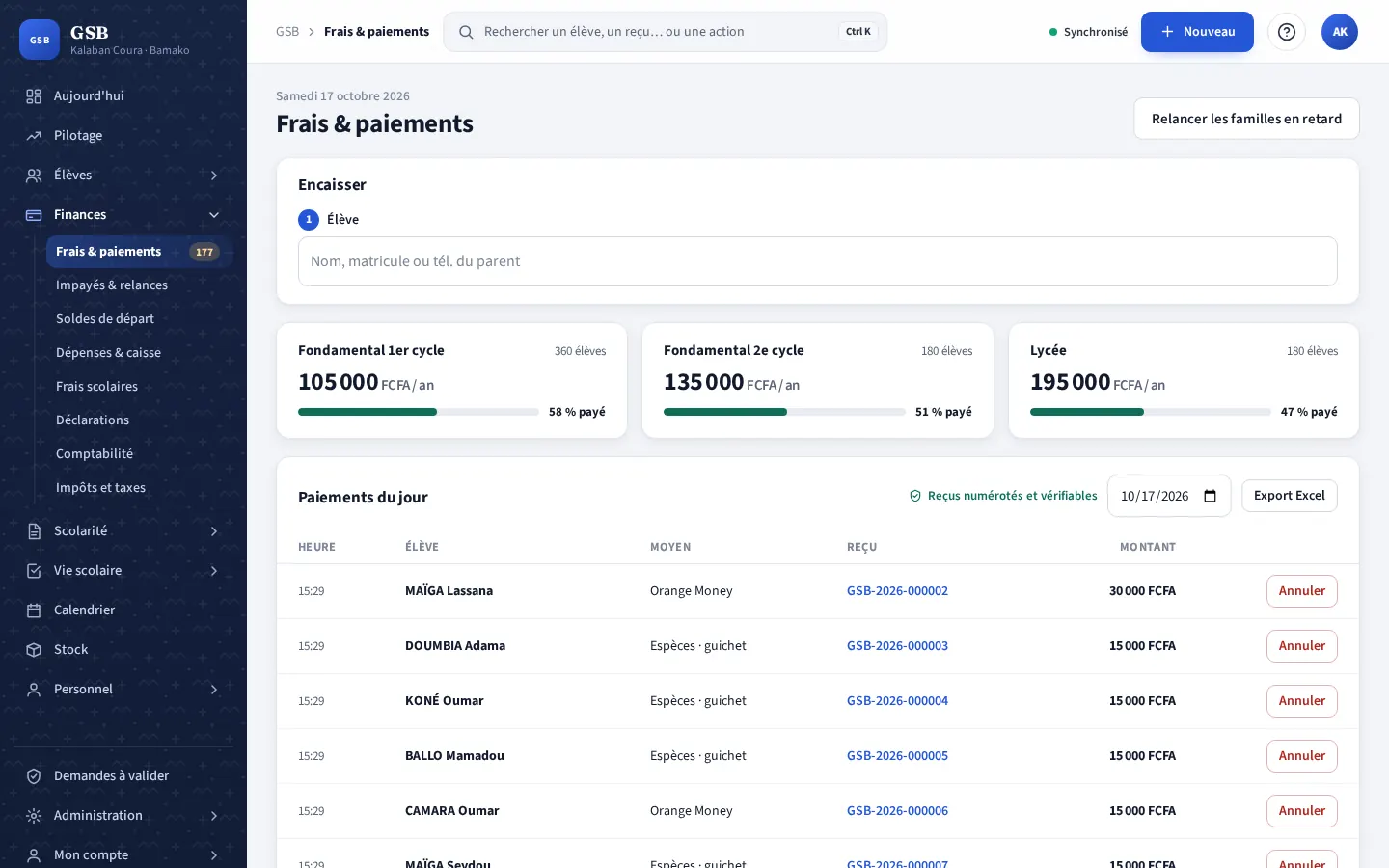The height and width of the screenshot is (868, 1389).
Task: Click the Personnel person icon
Action: click(34, 690)
